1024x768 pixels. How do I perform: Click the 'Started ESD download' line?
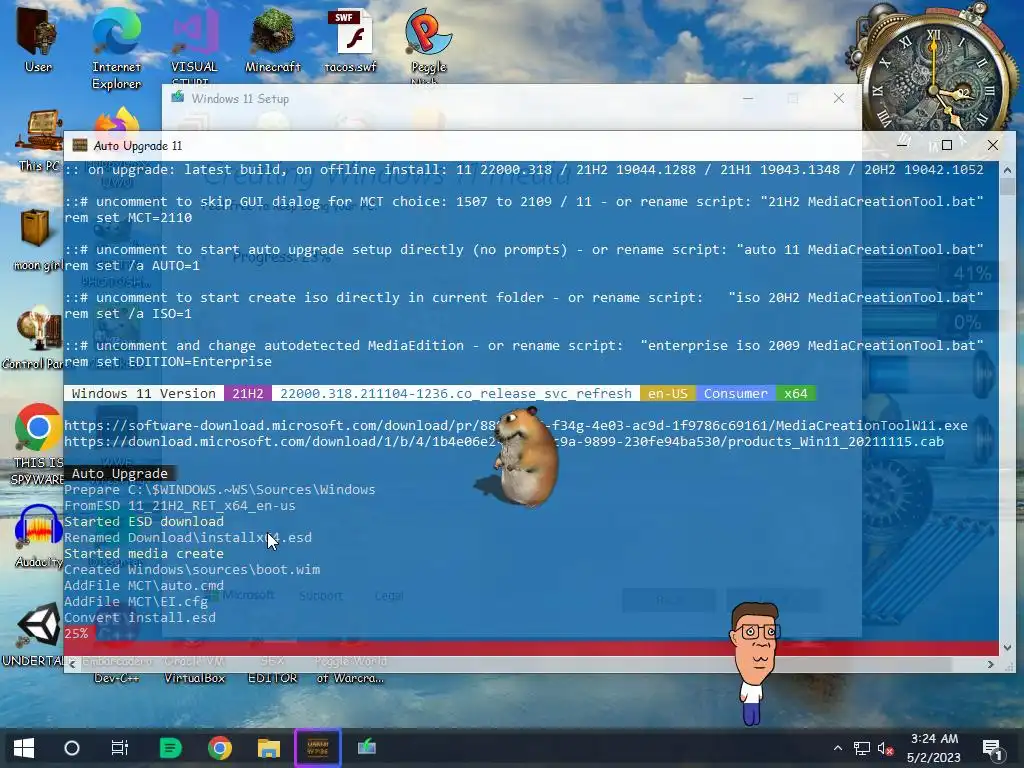[x=144, y=521]
